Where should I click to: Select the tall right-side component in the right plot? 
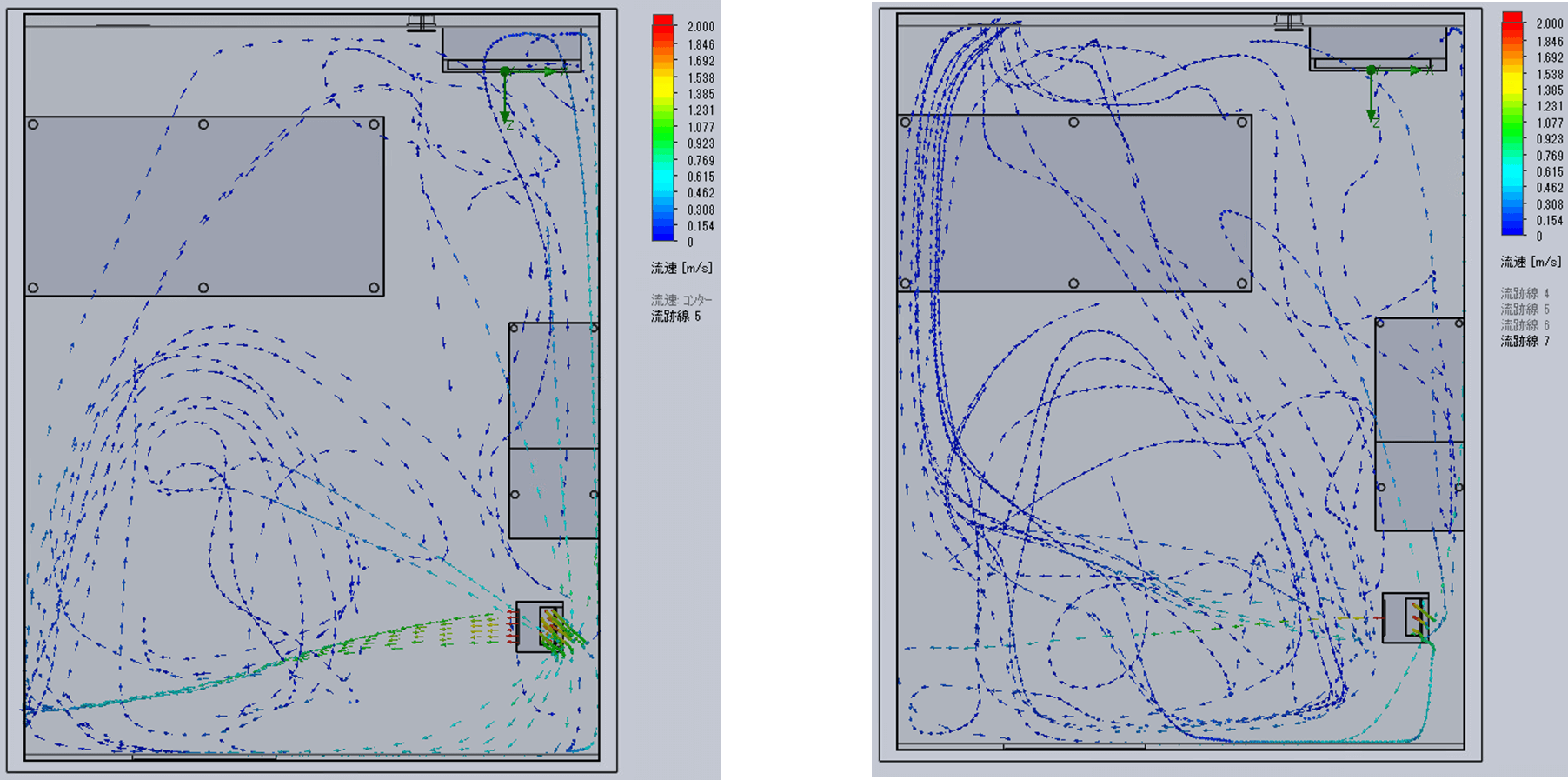click(1419, 424)
